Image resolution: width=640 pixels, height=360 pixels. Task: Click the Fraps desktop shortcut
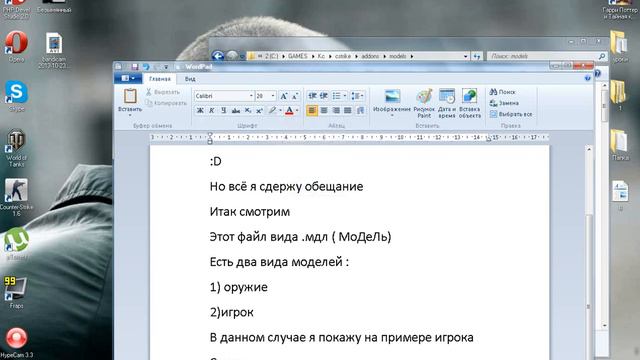16,292
